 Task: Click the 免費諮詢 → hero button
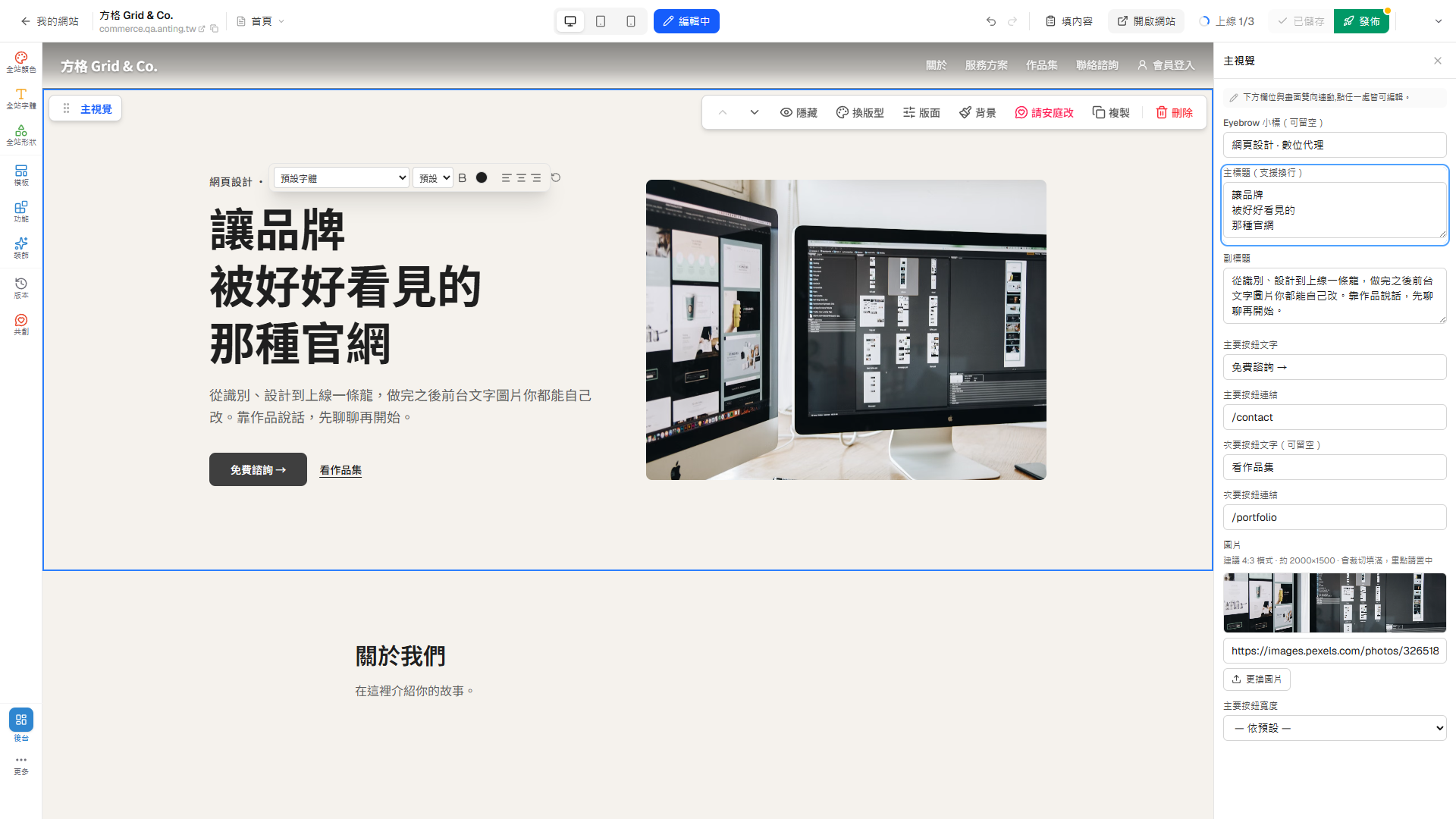(x=258, y=469)
